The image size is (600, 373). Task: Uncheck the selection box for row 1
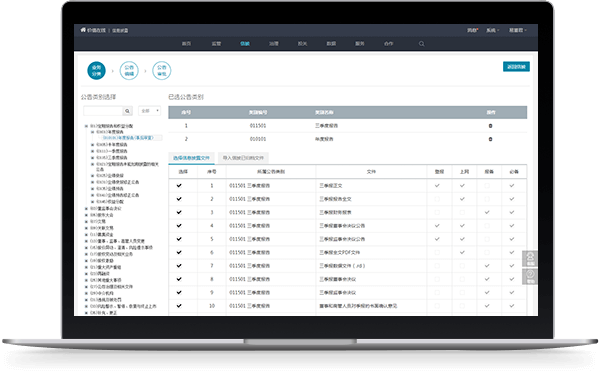coord(179,186)
